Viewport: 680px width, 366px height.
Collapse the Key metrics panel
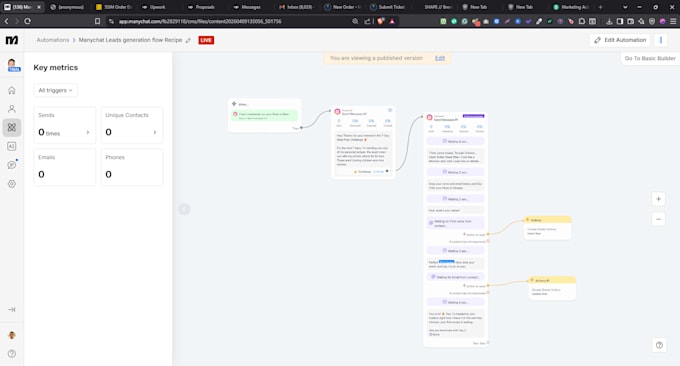pos(184,209)
